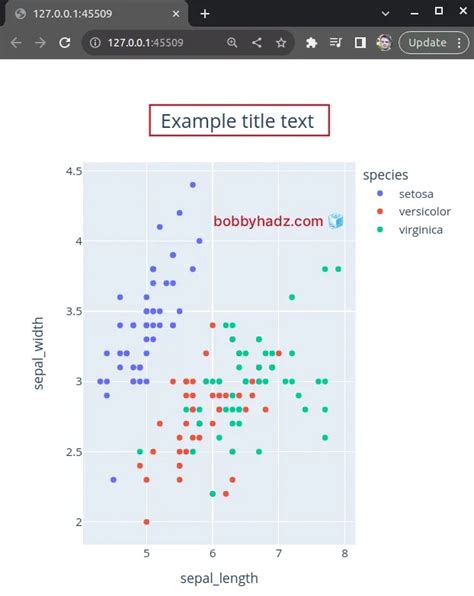The image size is (474, 596).
Task: Toggle setosa visibility in the legend
Action: pyautogui.click(x=404, y=194)
